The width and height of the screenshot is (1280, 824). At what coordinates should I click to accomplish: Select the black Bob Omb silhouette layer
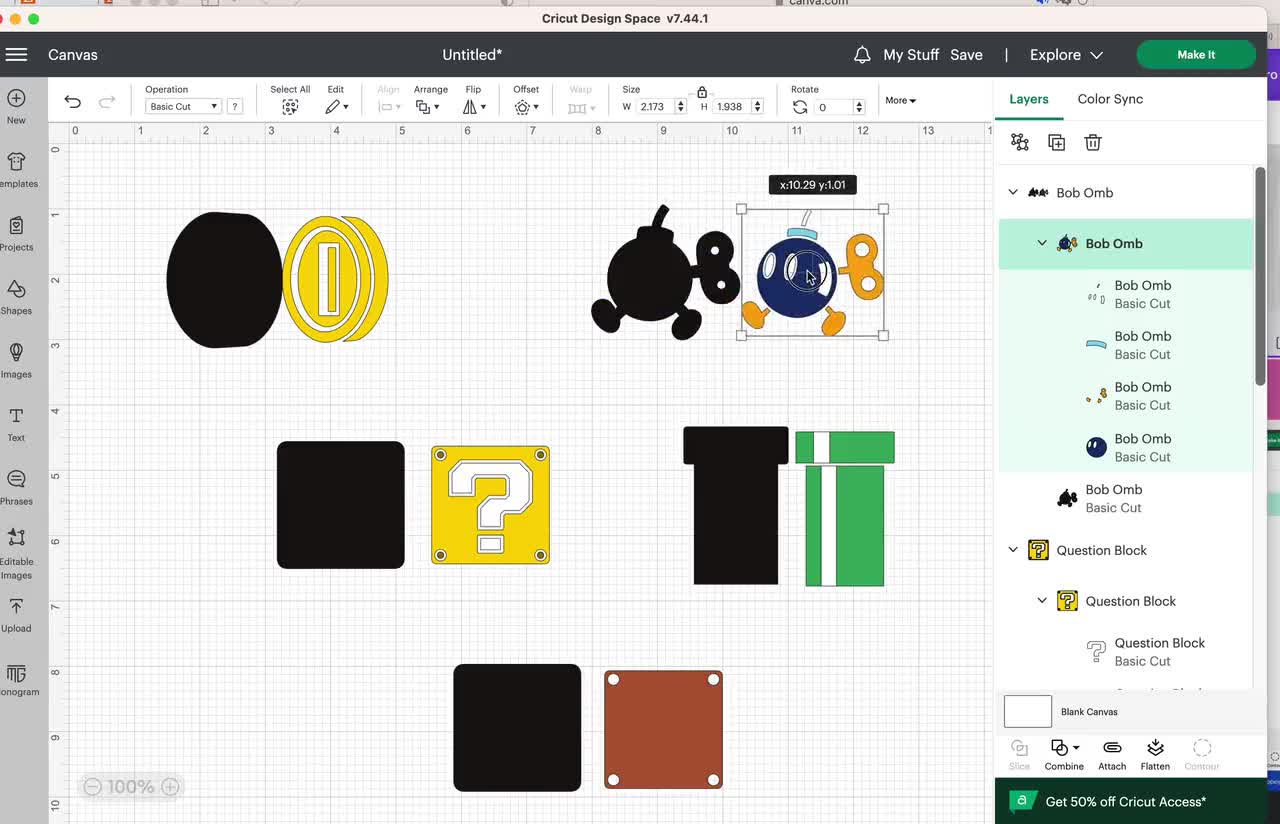click(x=1125, y=498)
